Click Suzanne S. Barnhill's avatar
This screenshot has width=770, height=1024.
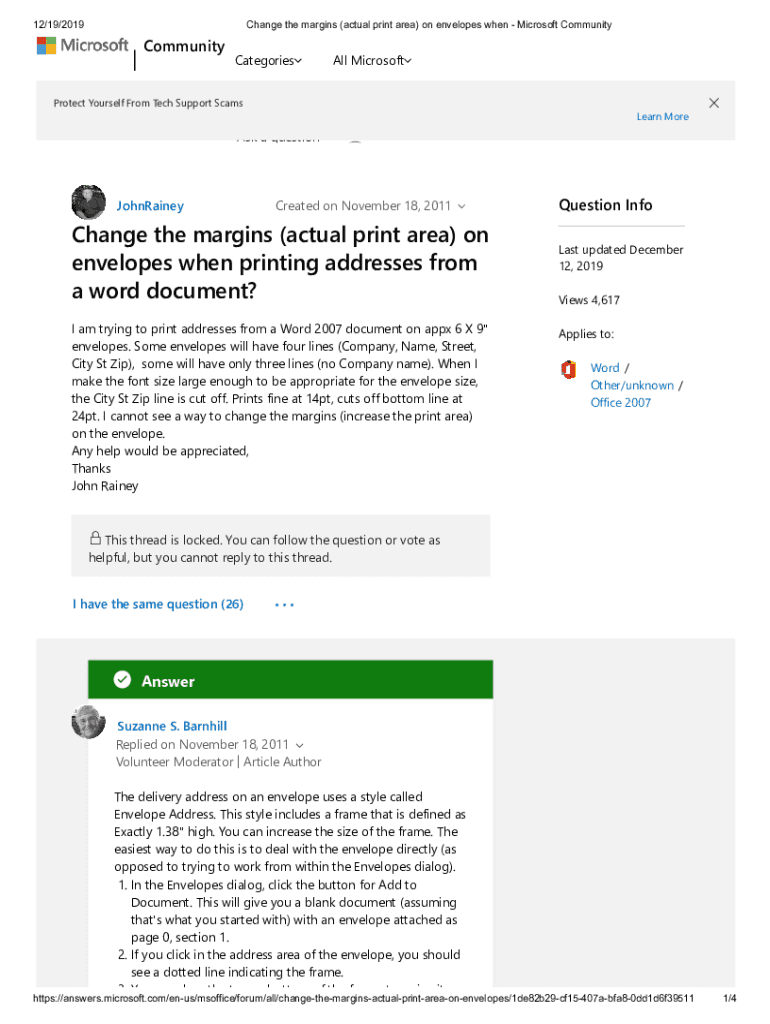tap(88, 722)
